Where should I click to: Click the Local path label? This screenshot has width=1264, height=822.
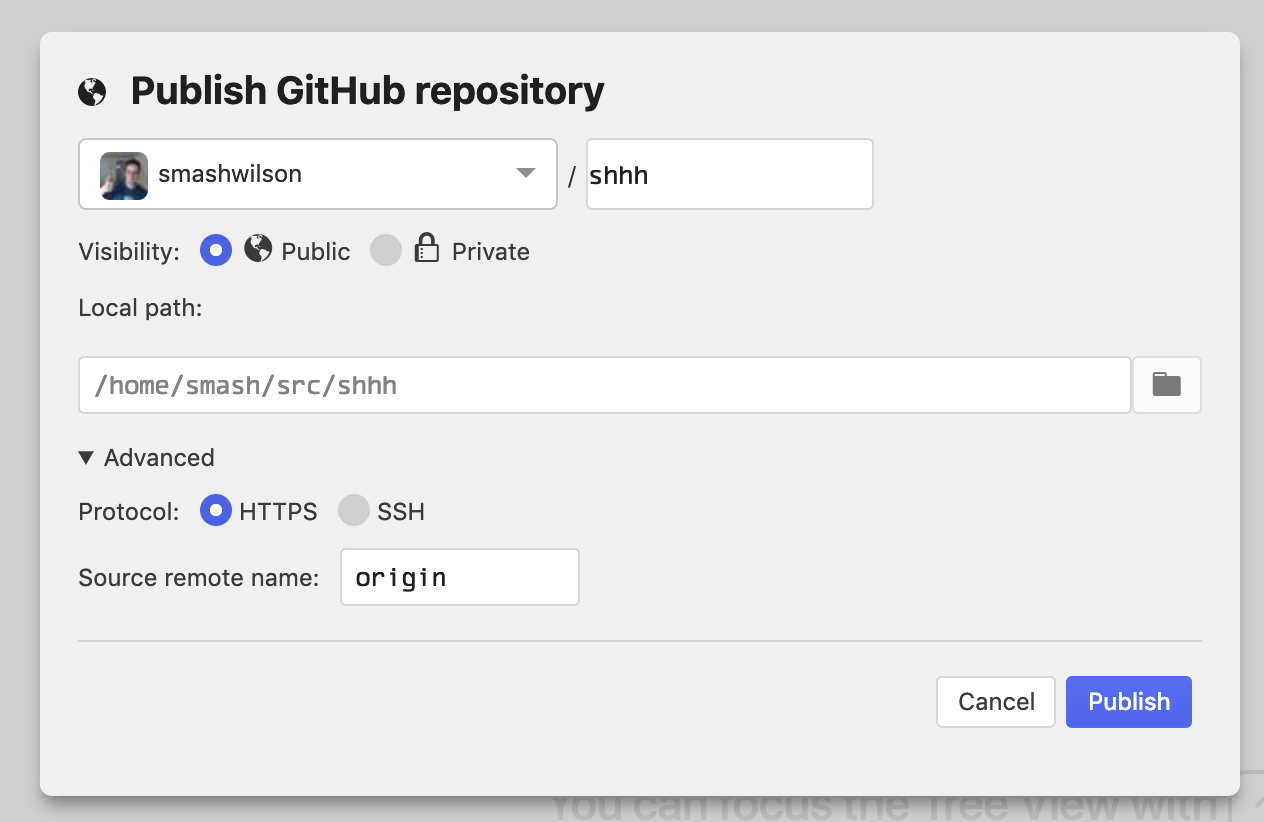point(139,308)
